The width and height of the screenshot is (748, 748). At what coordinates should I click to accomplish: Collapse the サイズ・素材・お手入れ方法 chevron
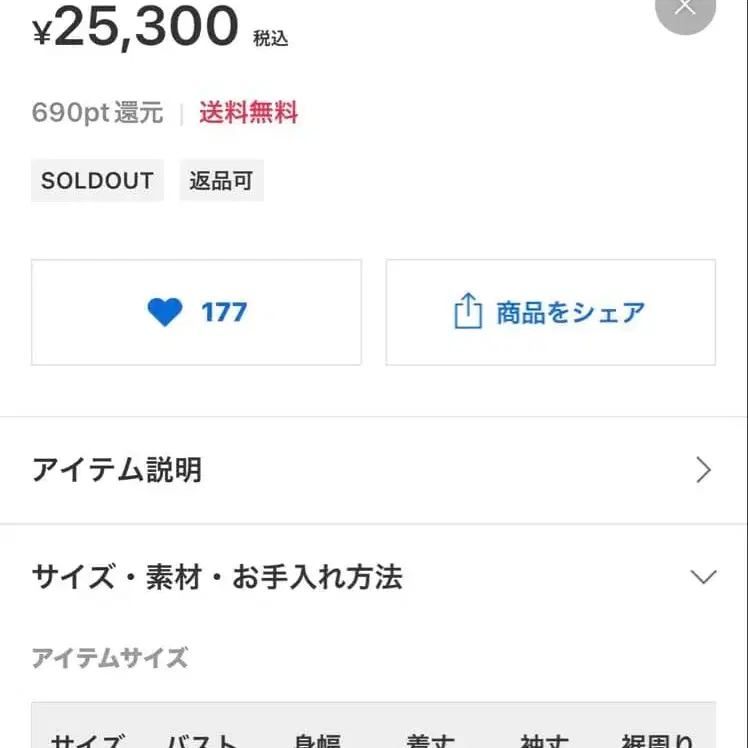(x=703, y=577)
